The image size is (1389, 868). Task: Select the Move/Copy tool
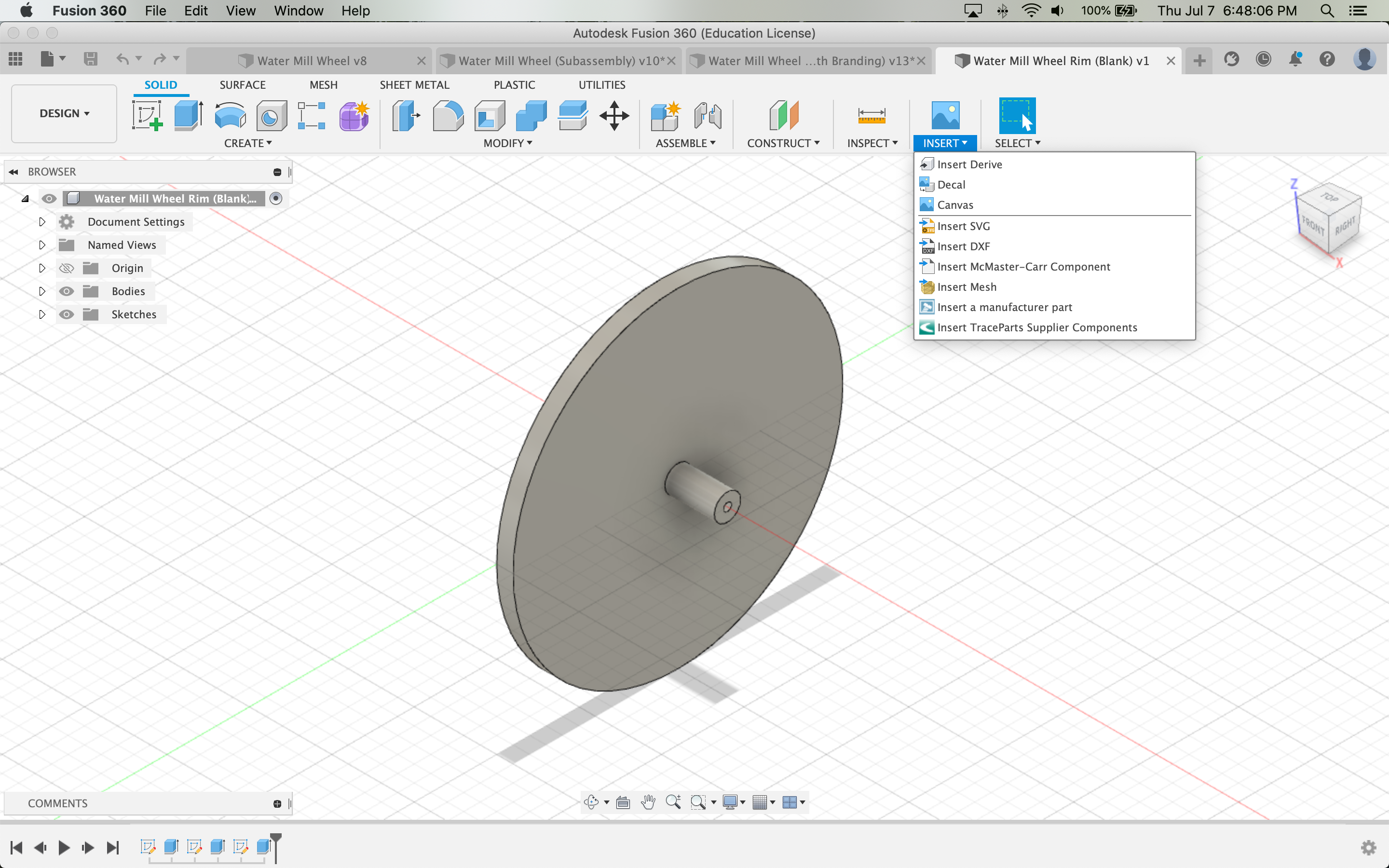pos(614,115)
